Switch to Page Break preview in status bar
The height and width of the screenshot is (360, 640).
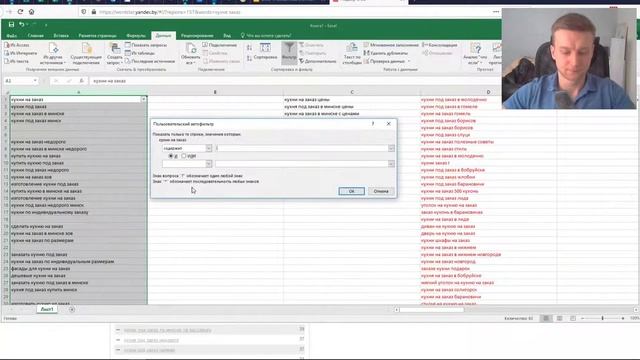pos(573,318)
